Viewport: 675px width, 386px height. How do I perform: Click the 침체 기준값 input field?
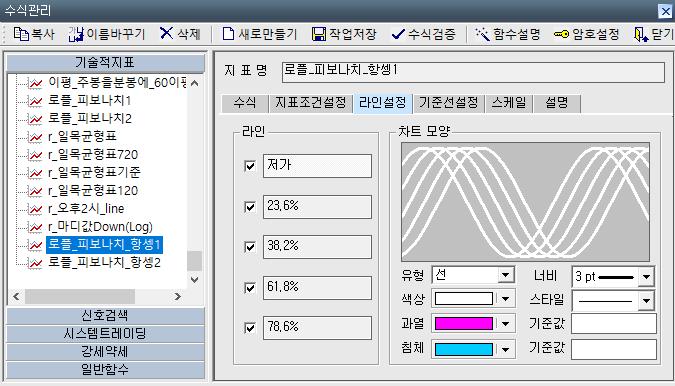point(614,349)
